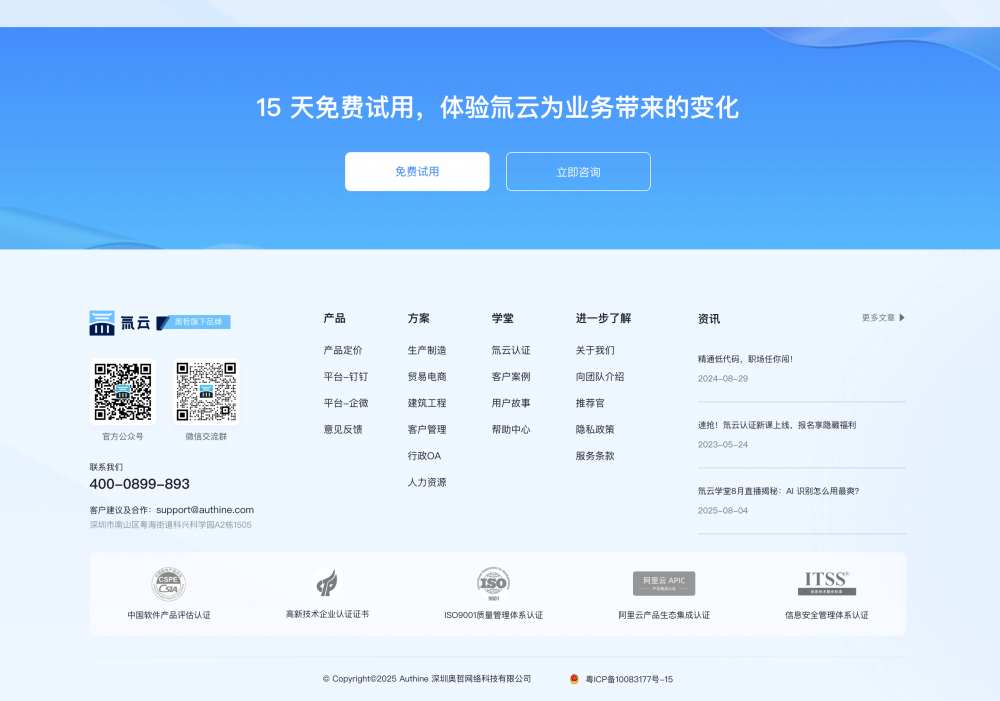This screenshot has width=1000, height=701.
Task: Click the 官方公众号 QR code
Action: pyautogui.click(x=123, y=392)
